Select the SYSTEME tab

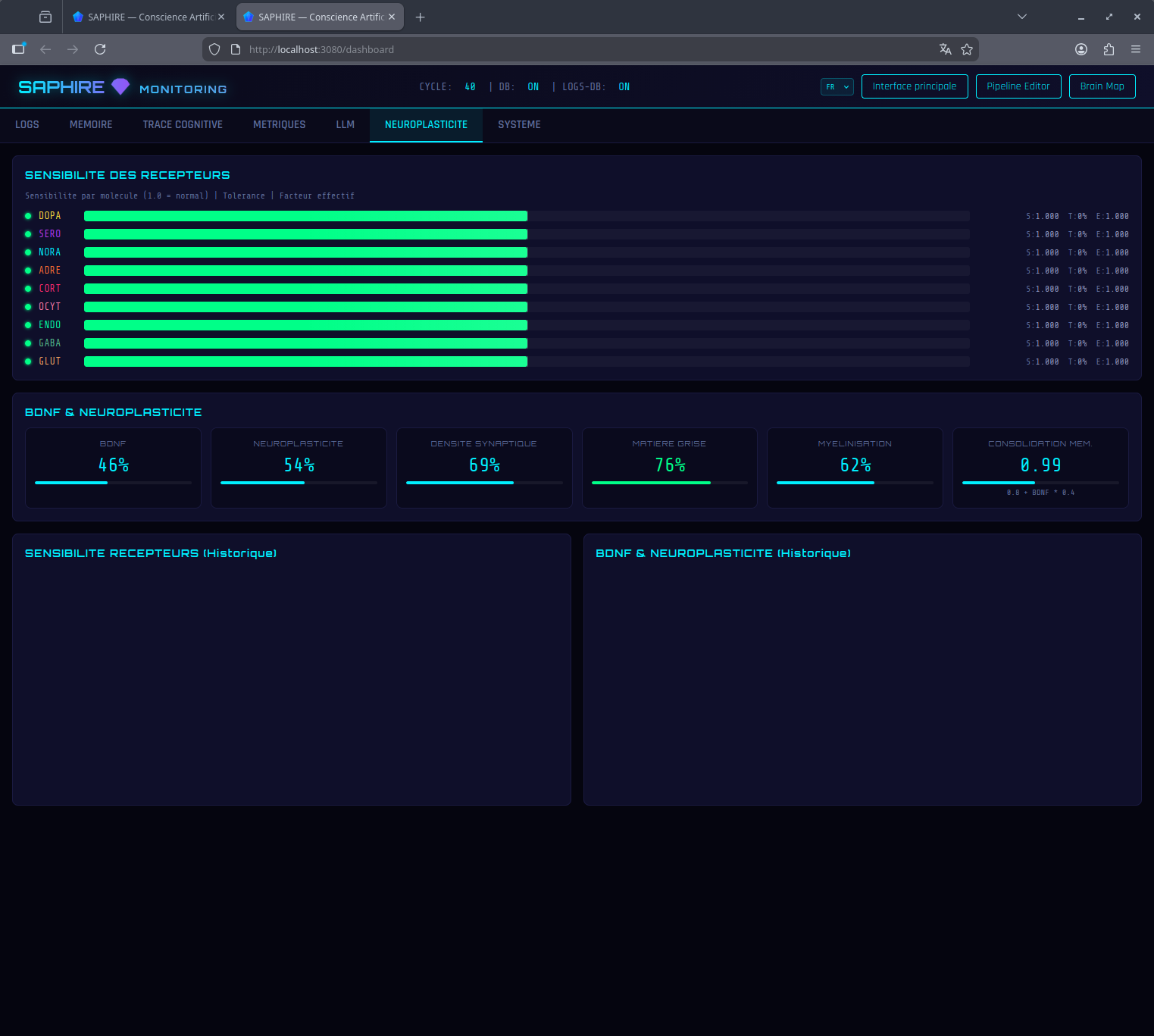519,124
